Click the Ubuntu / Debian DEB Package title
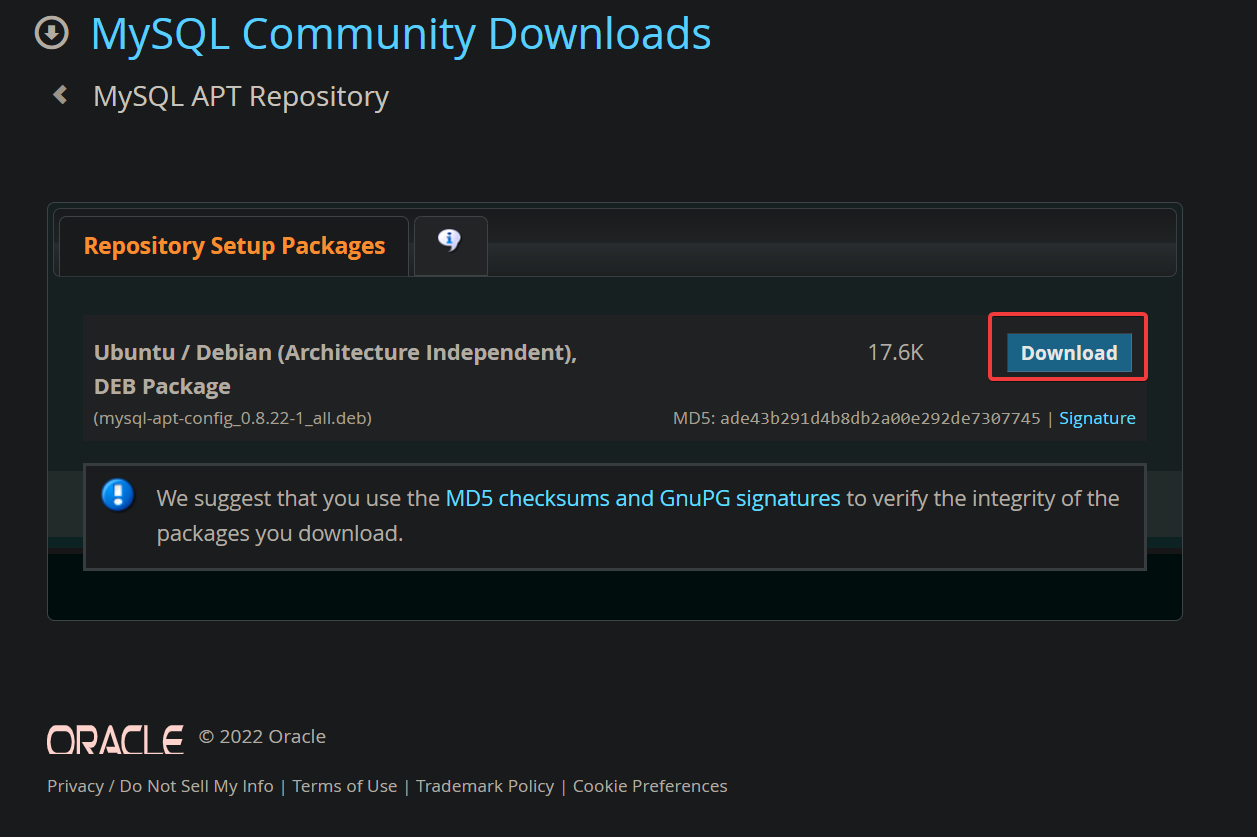Screen dimensions: 1257x837 pyautogui.click(x=335, y=369)
